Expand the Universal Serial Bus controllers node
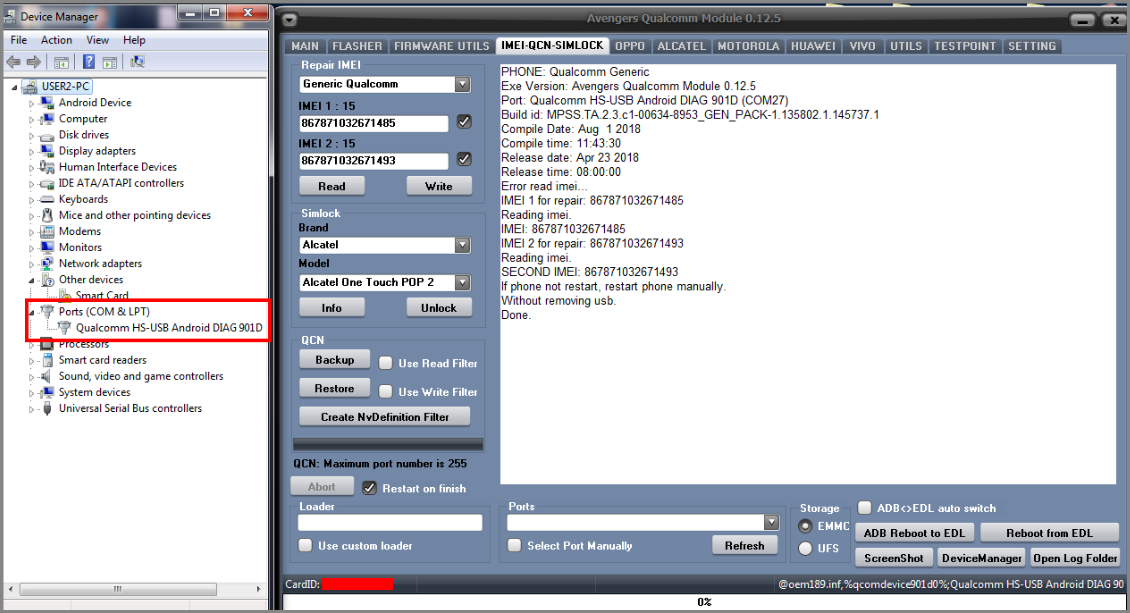Image resolution: width=1130 pixels, height=613 pixels. coord(32,408)
